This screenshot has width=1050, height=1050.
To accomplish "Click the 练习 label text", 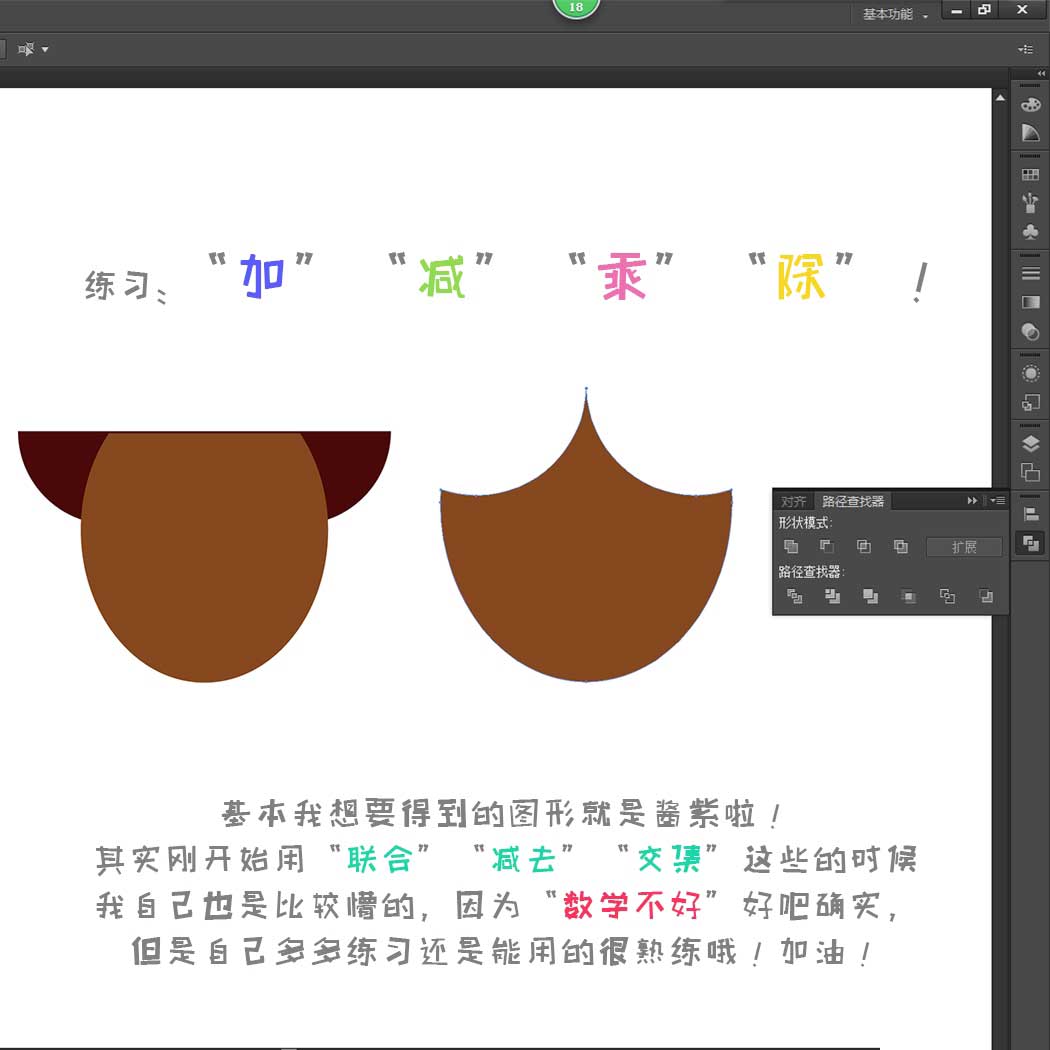I will point(117,285).
